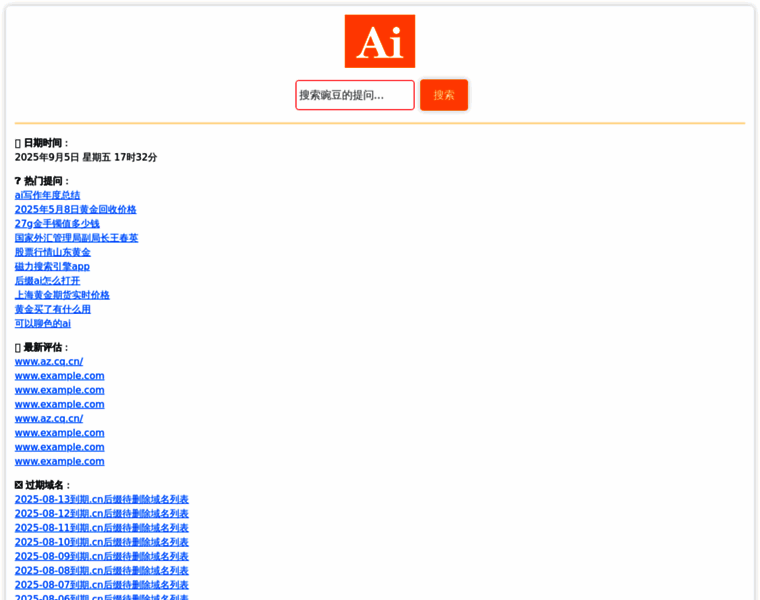This screenshot has width=760, height=600.
Task: Open the 可以聊色的ai link
Action: (x=43, y=323)
